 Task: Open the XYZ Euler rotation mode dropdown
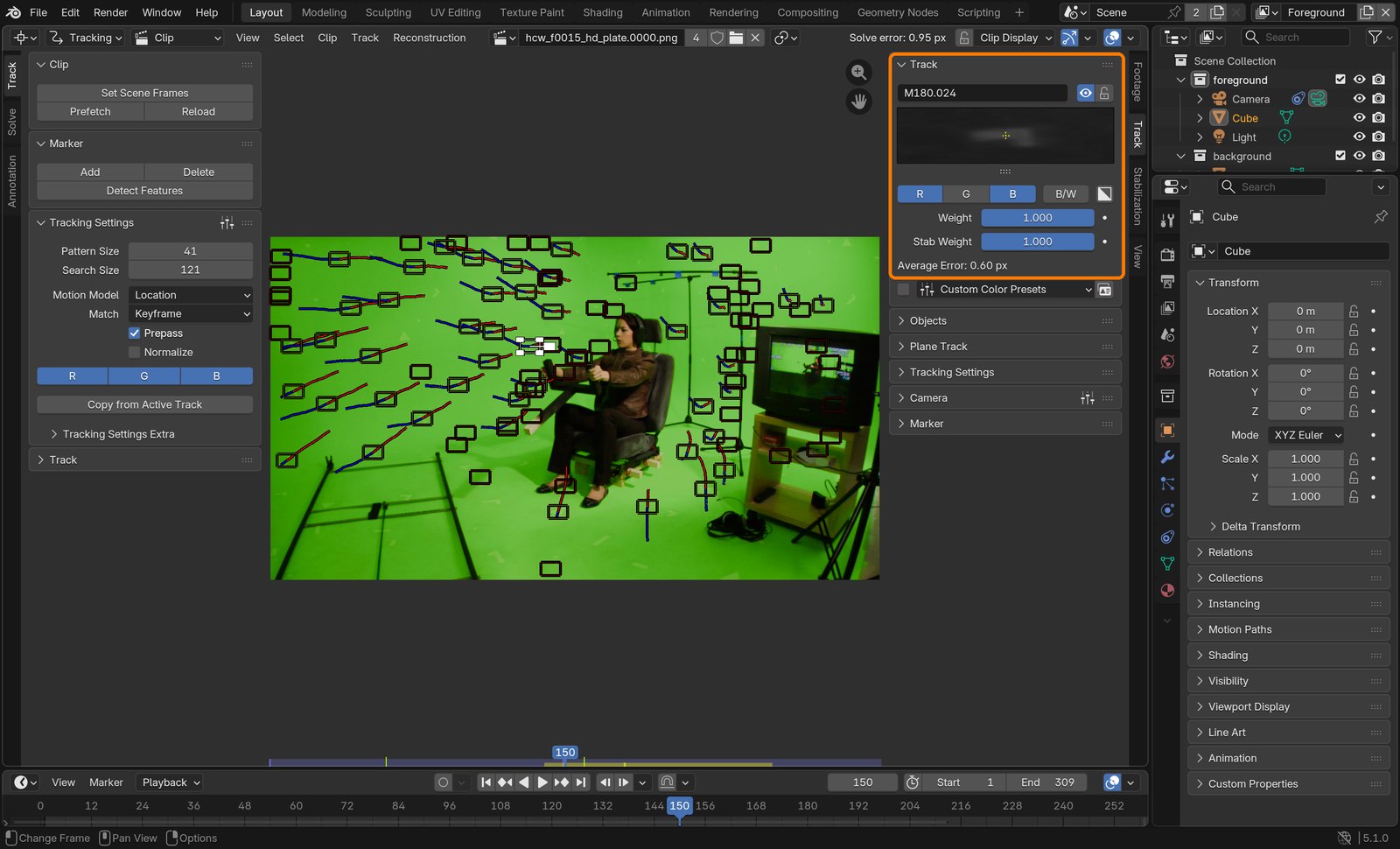1306,435
